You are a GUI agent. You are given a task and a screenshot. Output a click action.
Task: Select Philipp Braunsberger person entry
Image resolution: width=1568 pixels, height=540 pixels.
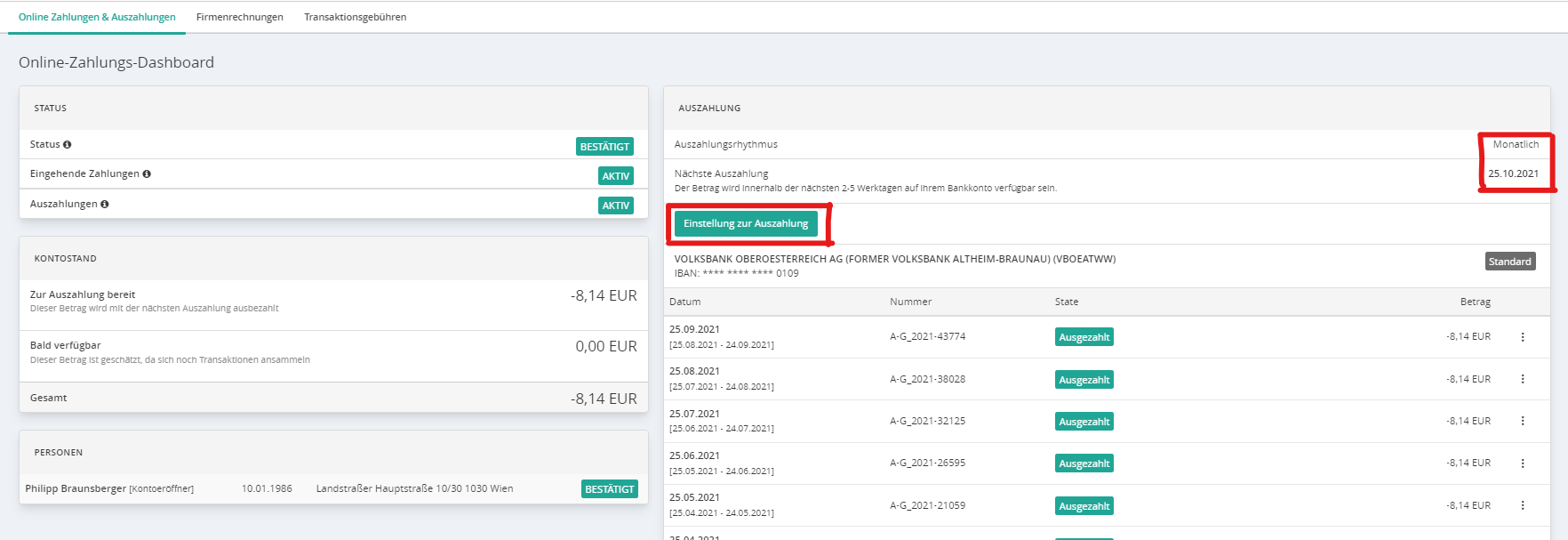76,489
